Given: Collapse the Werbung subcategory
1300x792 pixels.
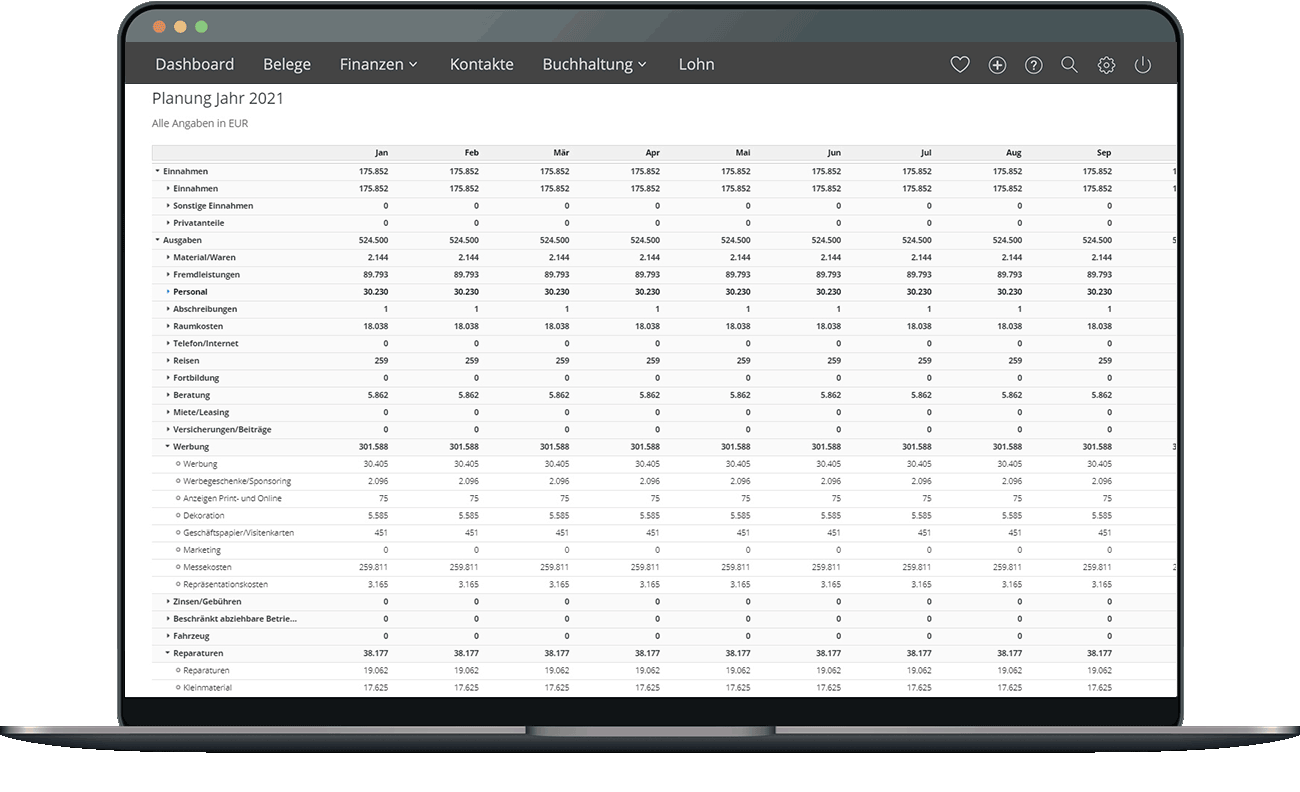Looking at the screenshot, I should pyautogui.click(x=168, y=447).
